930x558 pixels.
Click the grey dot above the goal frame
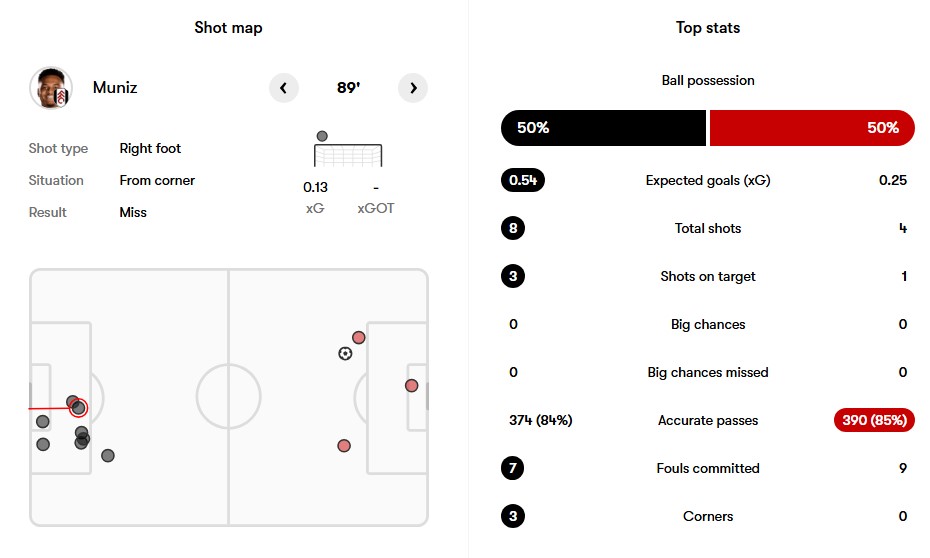pyautogui.click(x=322, y=136)
